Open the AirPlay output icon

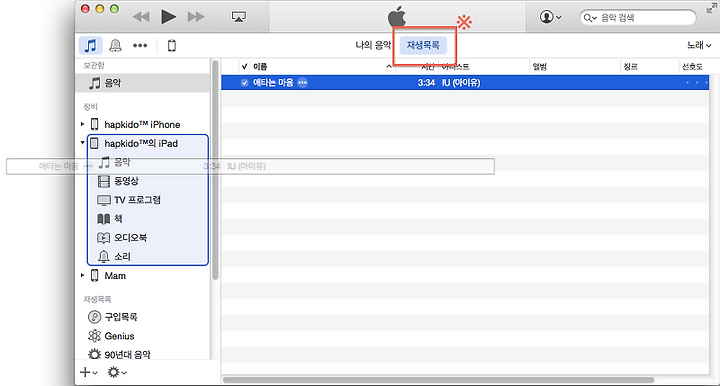pyautogui.click(x=239, y=17)
